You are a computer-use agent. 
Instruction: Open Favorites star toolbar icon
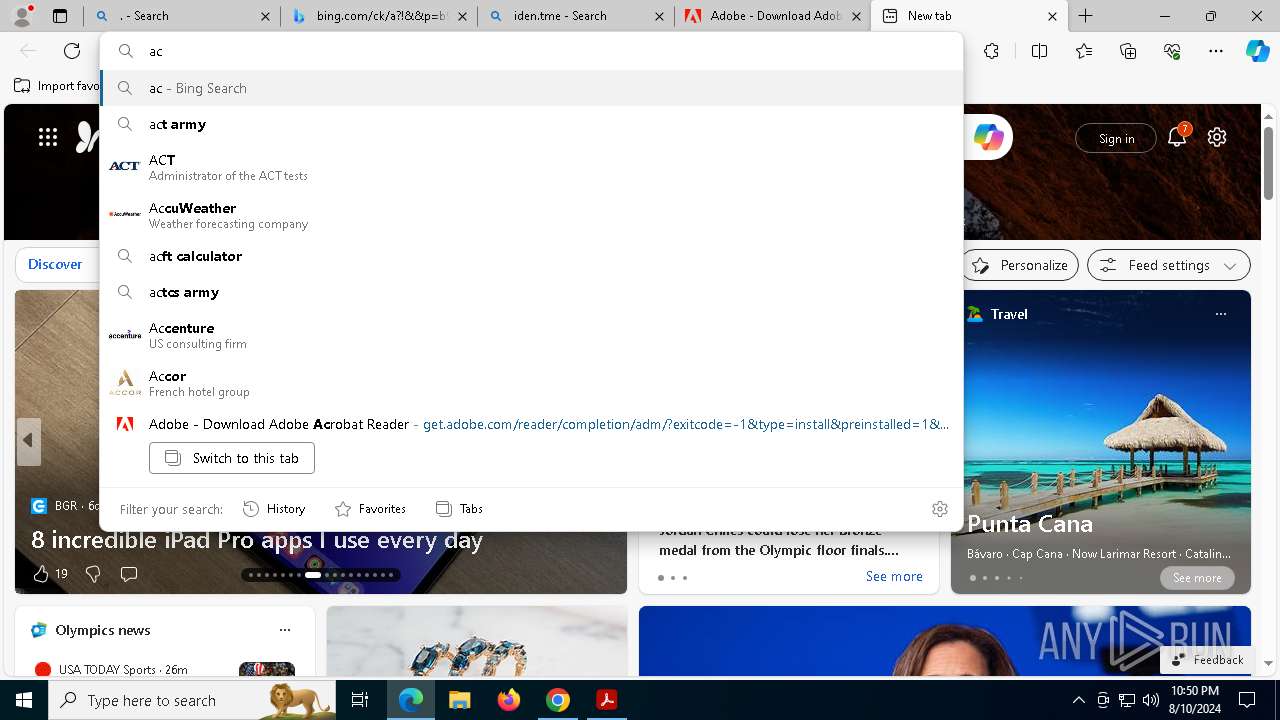pos(1084,51)
